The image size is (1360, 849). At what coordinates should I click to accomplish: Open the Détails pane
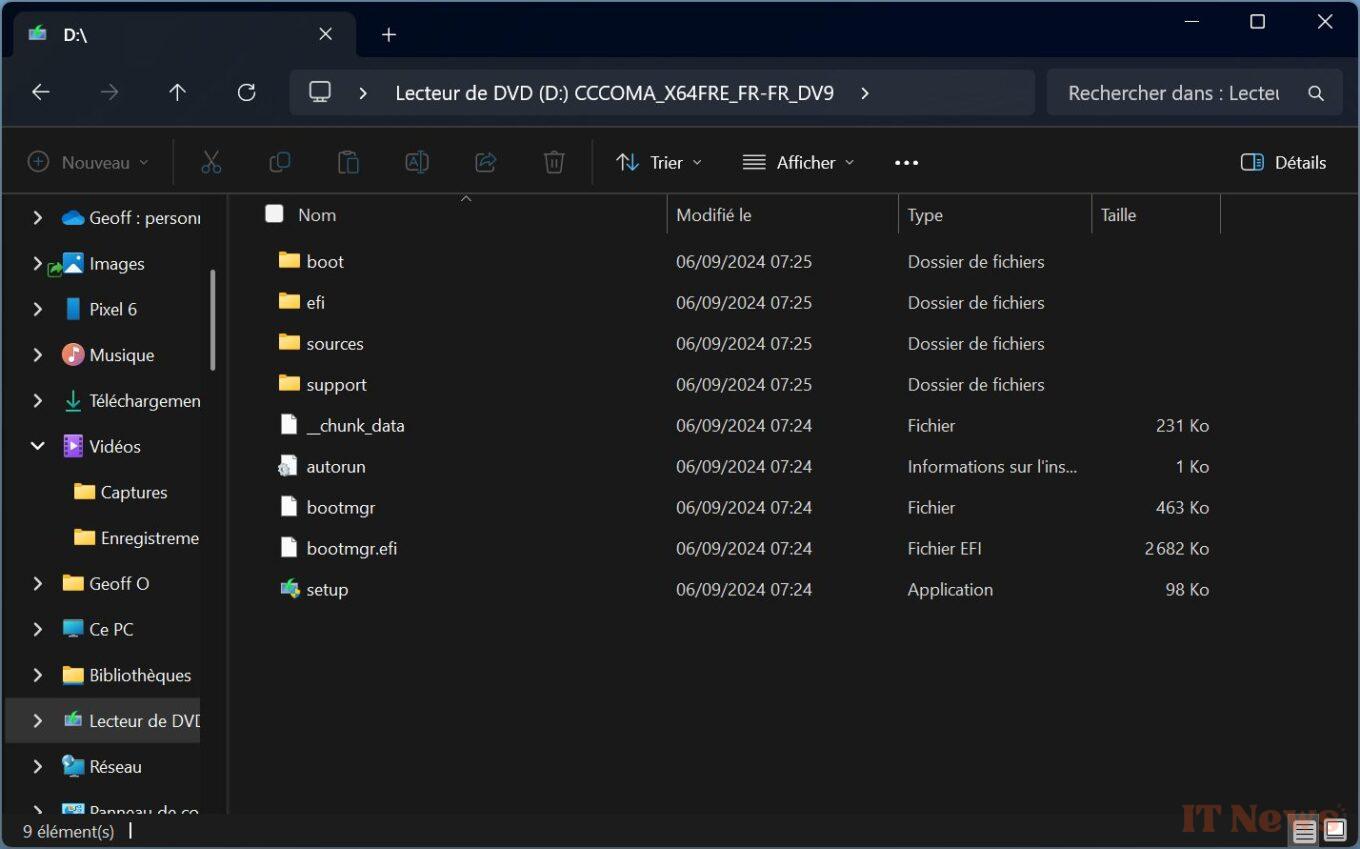[x=1283, y=162]
